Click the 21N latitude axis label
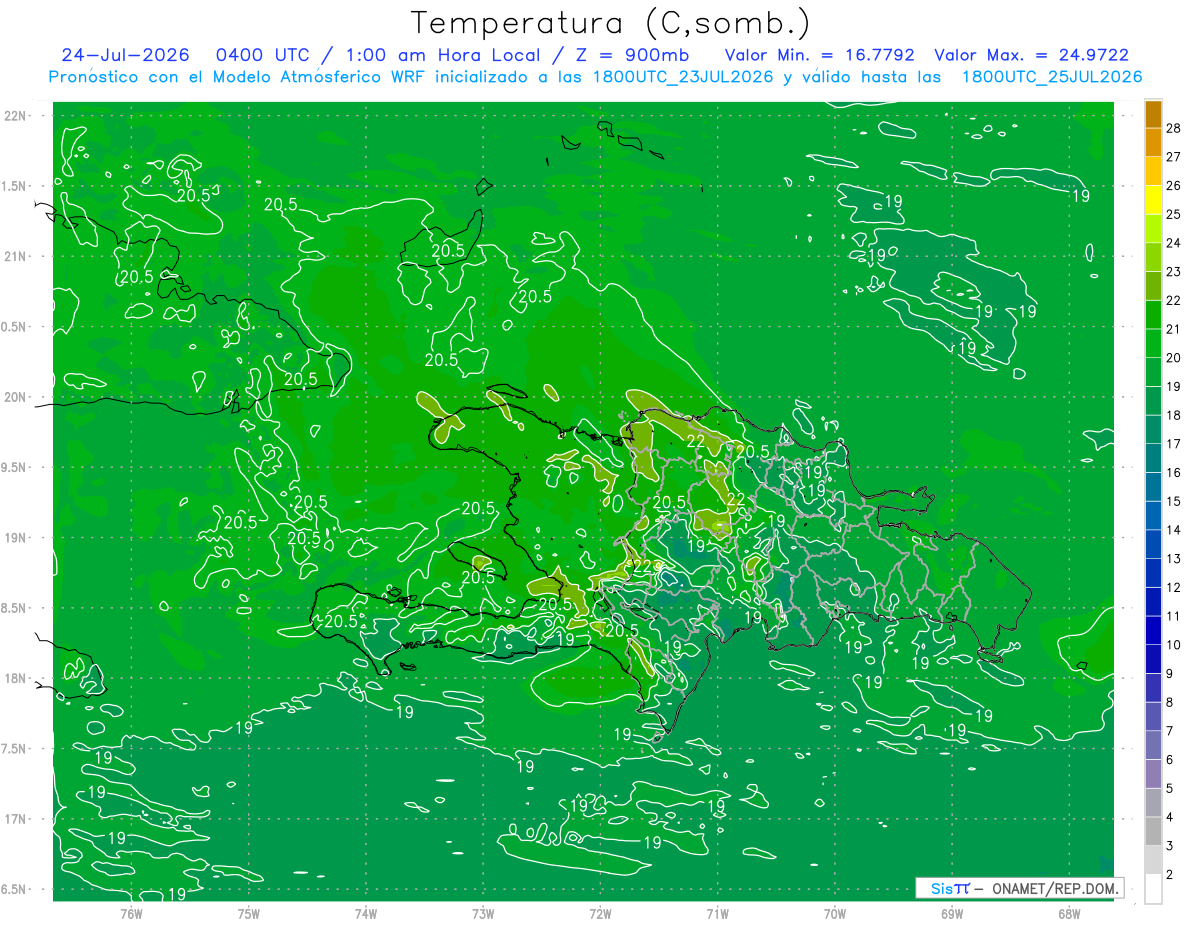1200x927 pixels. click(x=15, y=256)
